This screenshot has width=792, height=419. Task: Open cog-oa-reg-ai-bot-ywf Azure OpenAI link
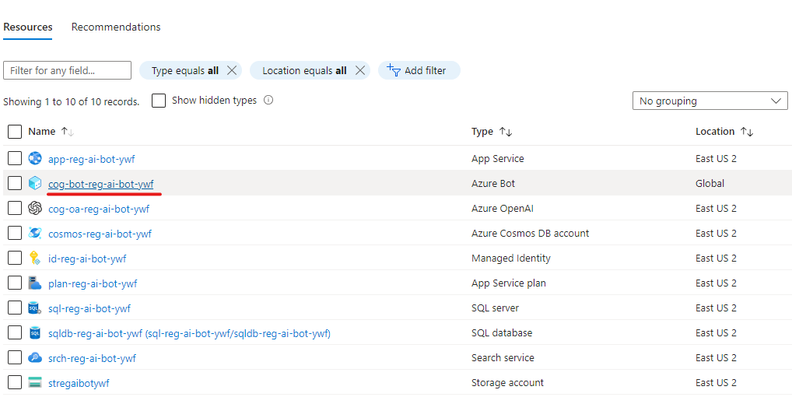pyautogui.click(x=98, y=209)
